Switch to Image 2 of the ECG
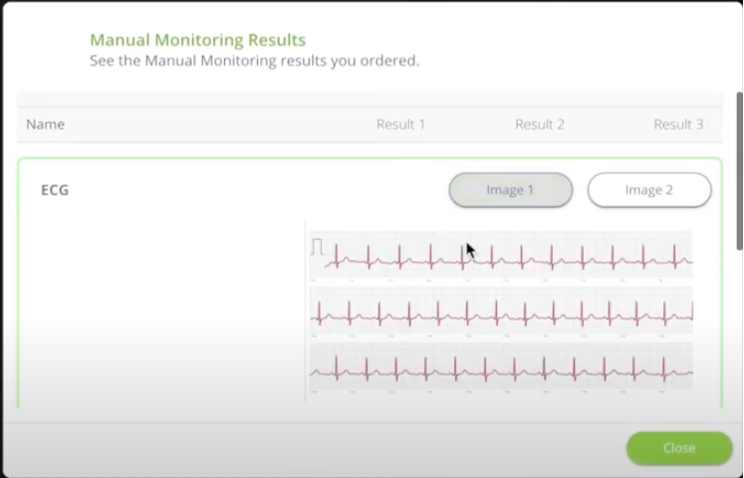The height and width of the screenshot is (478, 744). click(649, 190)
